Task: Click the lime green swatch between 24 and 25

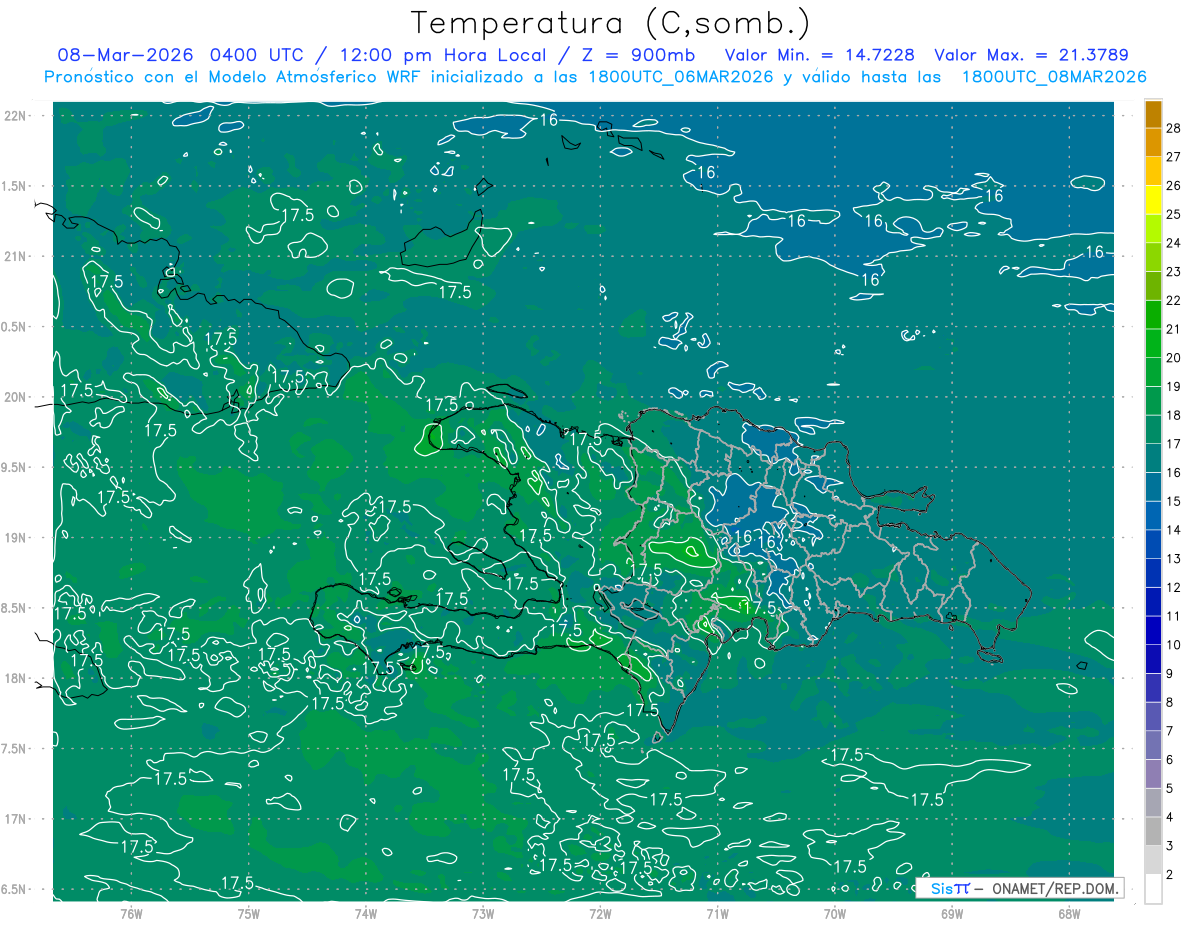Action: [1153, 229]
